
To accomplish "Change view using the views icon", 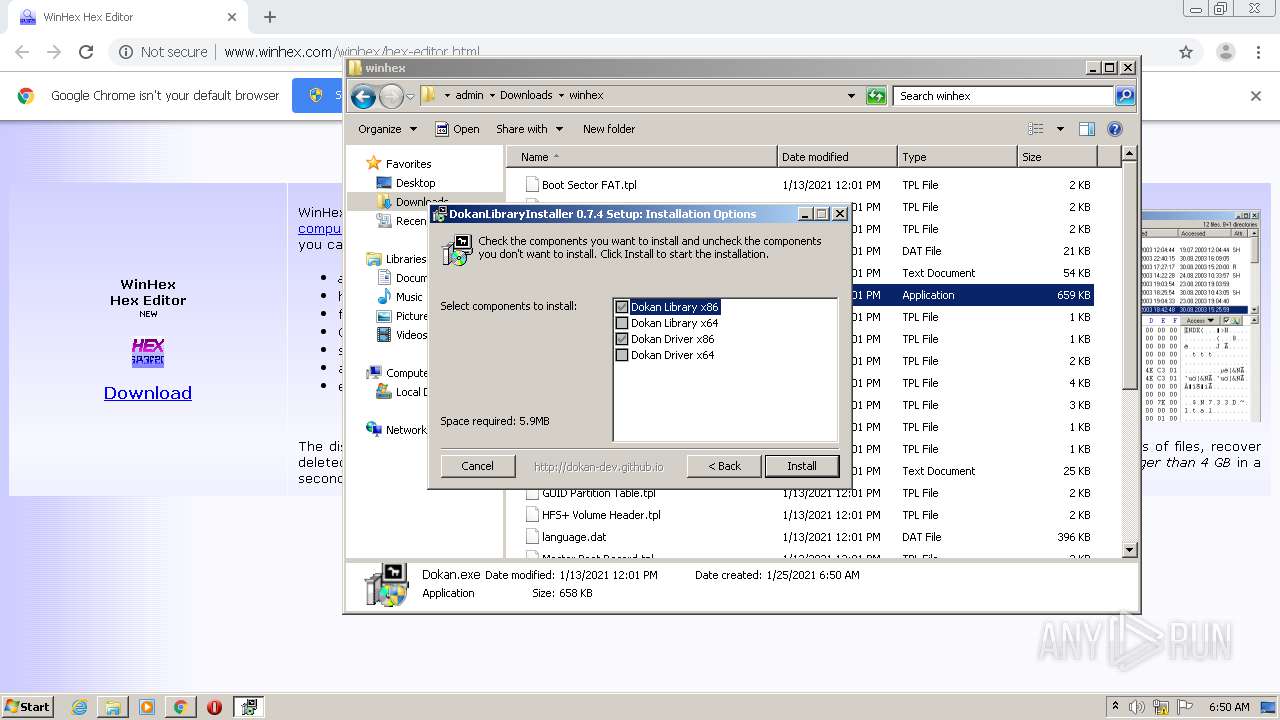I will pos(1036,129).
